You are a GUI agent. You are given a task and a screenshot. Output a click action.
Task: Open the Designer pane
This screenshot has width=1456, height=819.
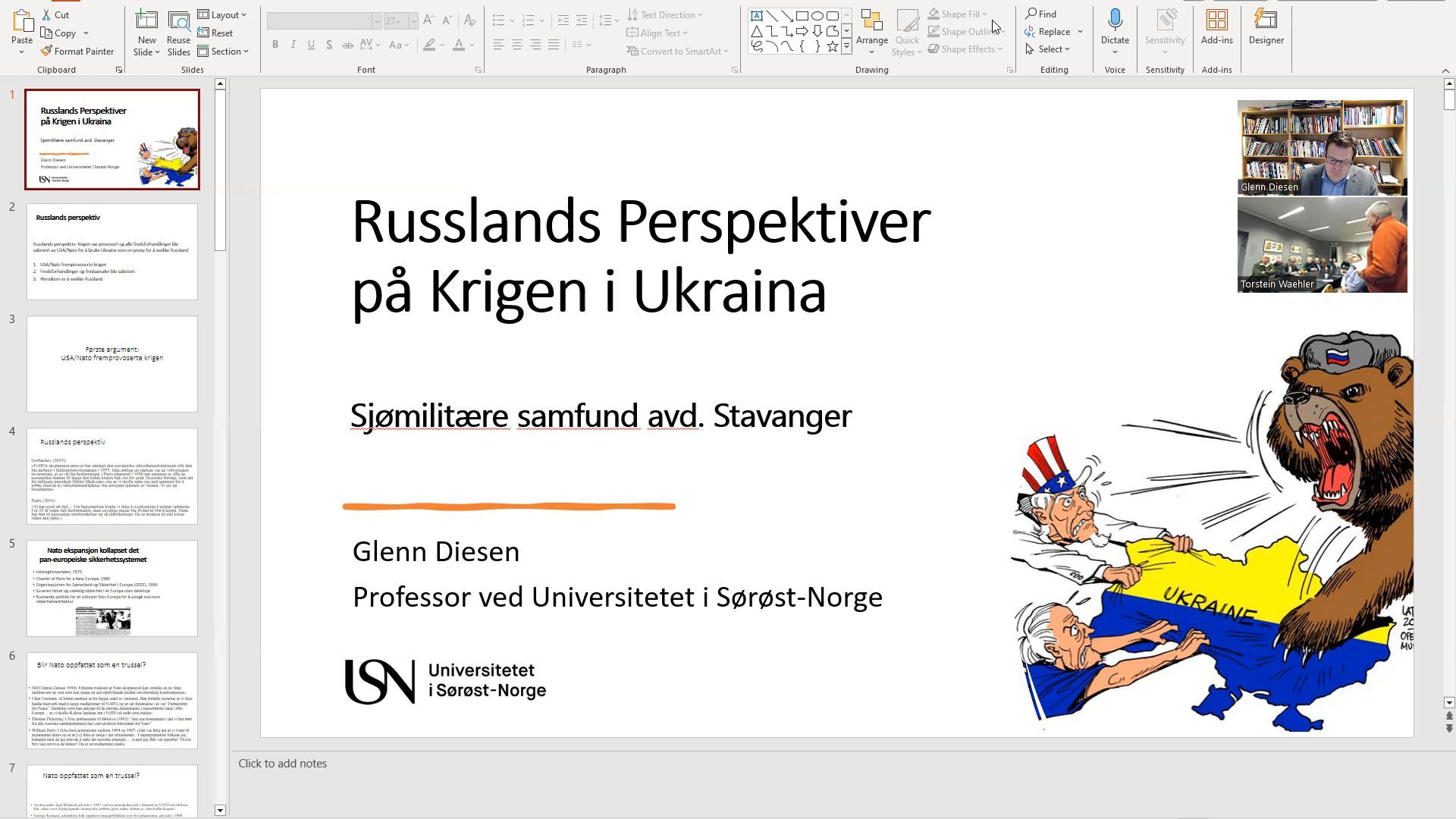tap(1266, 27)
